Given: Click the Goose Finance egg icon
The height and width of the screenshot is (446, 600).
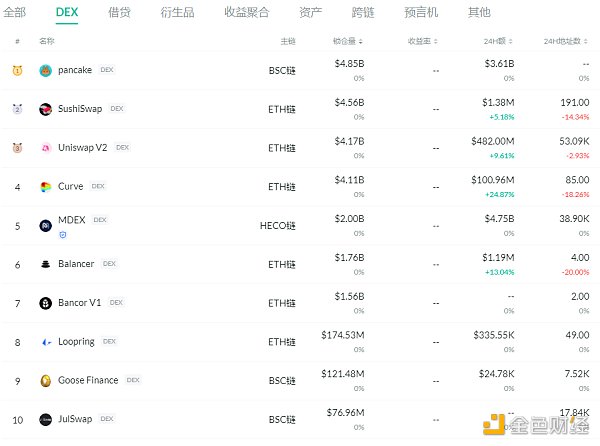Looking at the screenshot, I should (46, 381).
